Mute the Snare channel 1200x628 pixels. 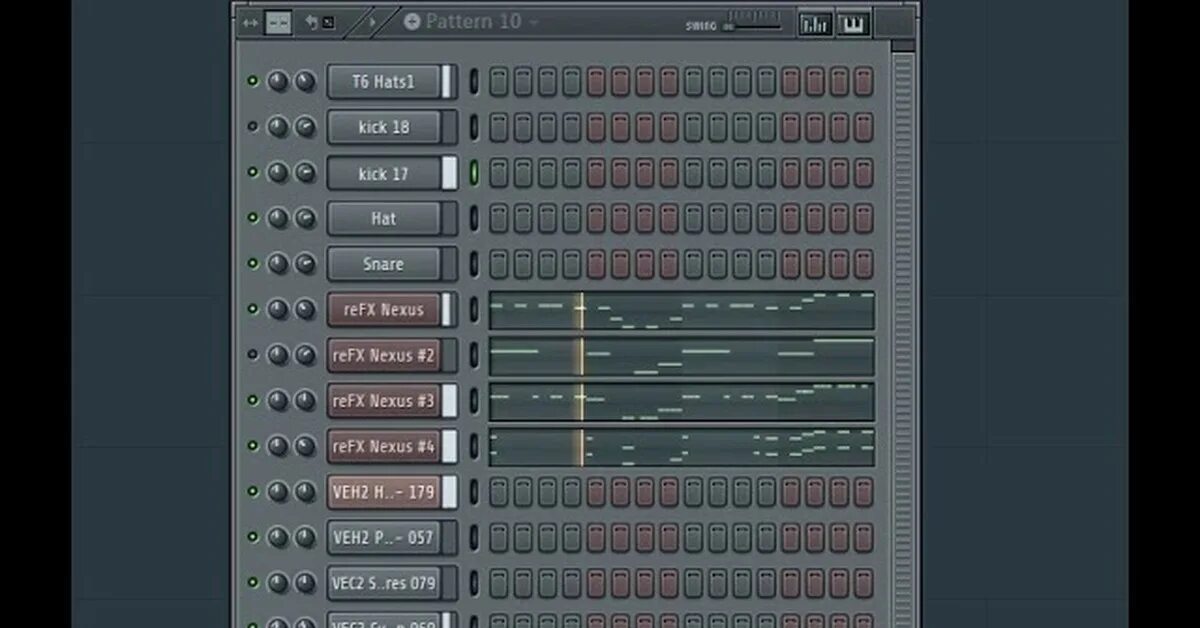[x=252, y=264]
